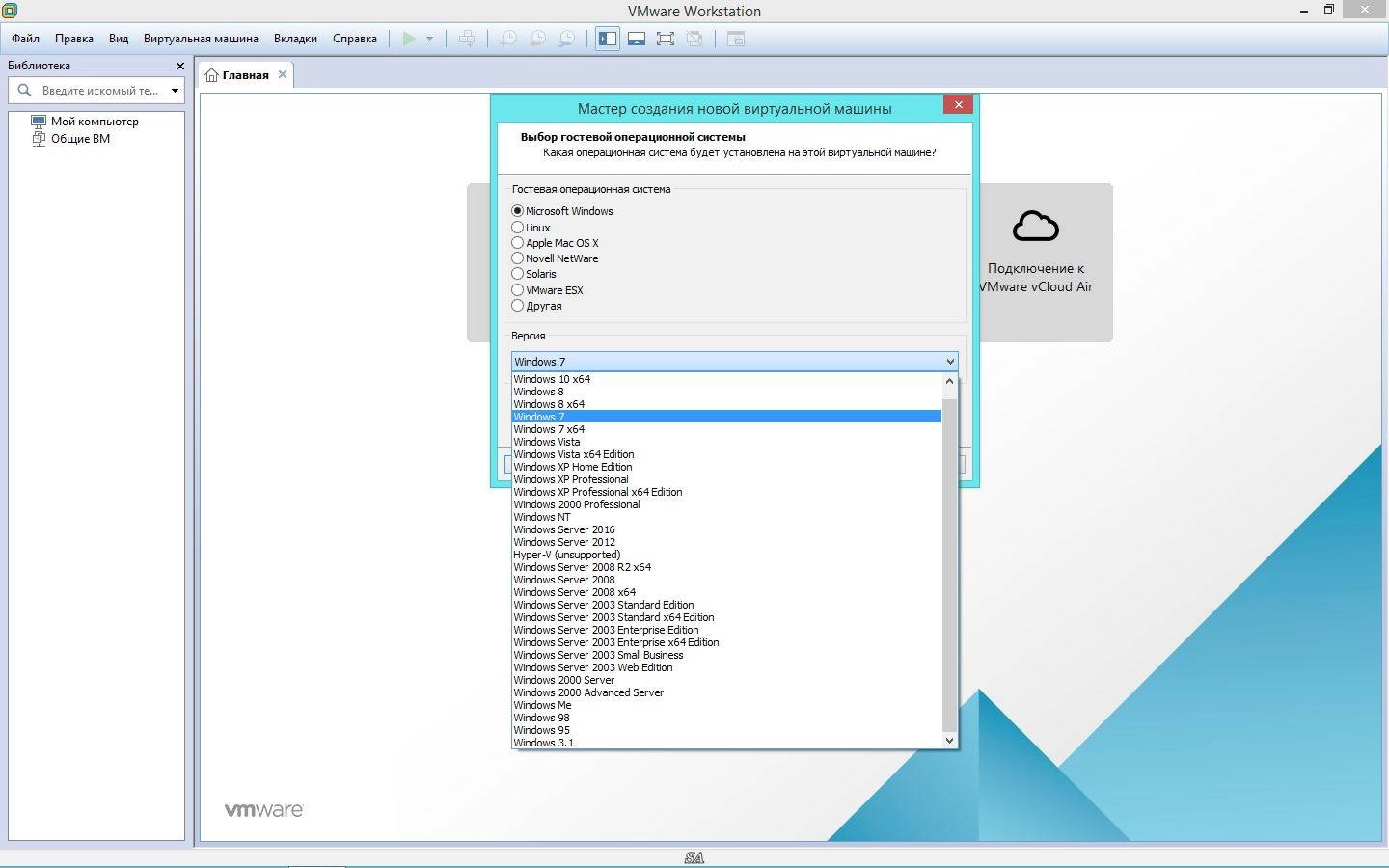Screen dimensions: 1389x868
Task: Select Общие ВМ in library tree
Action: [80, 139]
